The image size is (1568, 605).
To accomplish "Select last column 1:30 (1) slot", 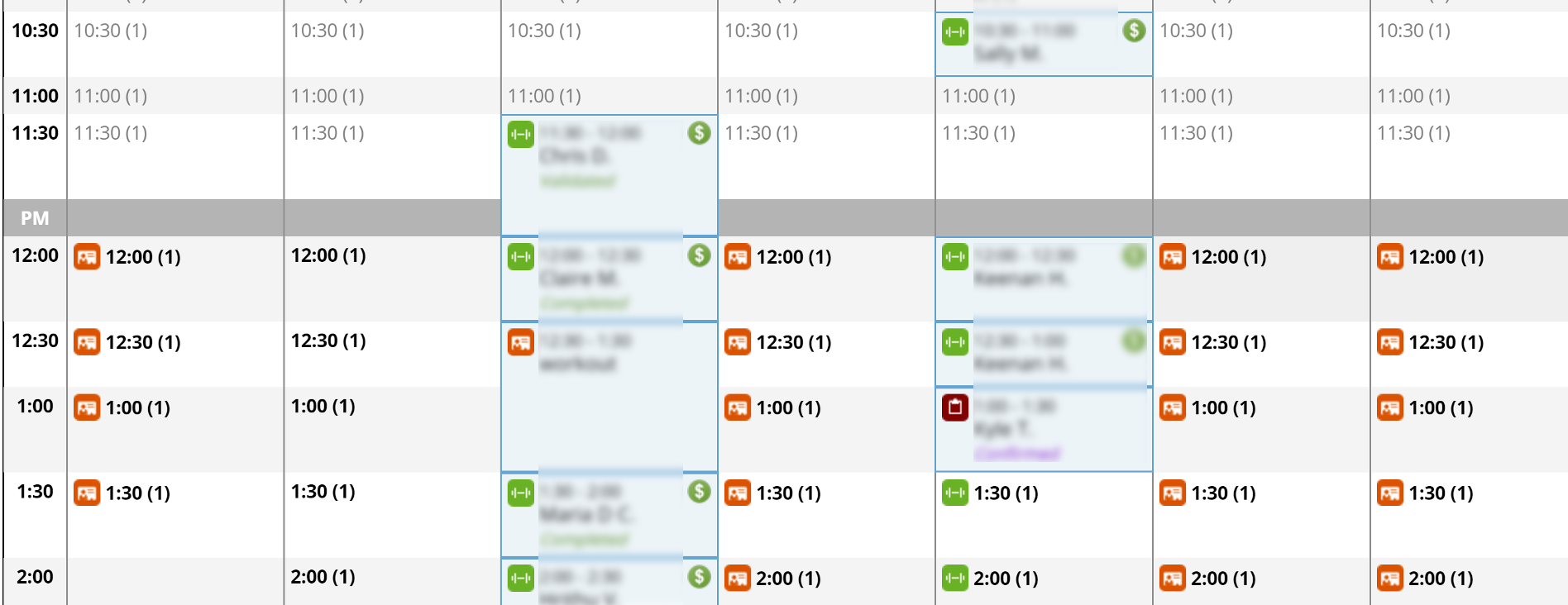I will [1441, 493].
